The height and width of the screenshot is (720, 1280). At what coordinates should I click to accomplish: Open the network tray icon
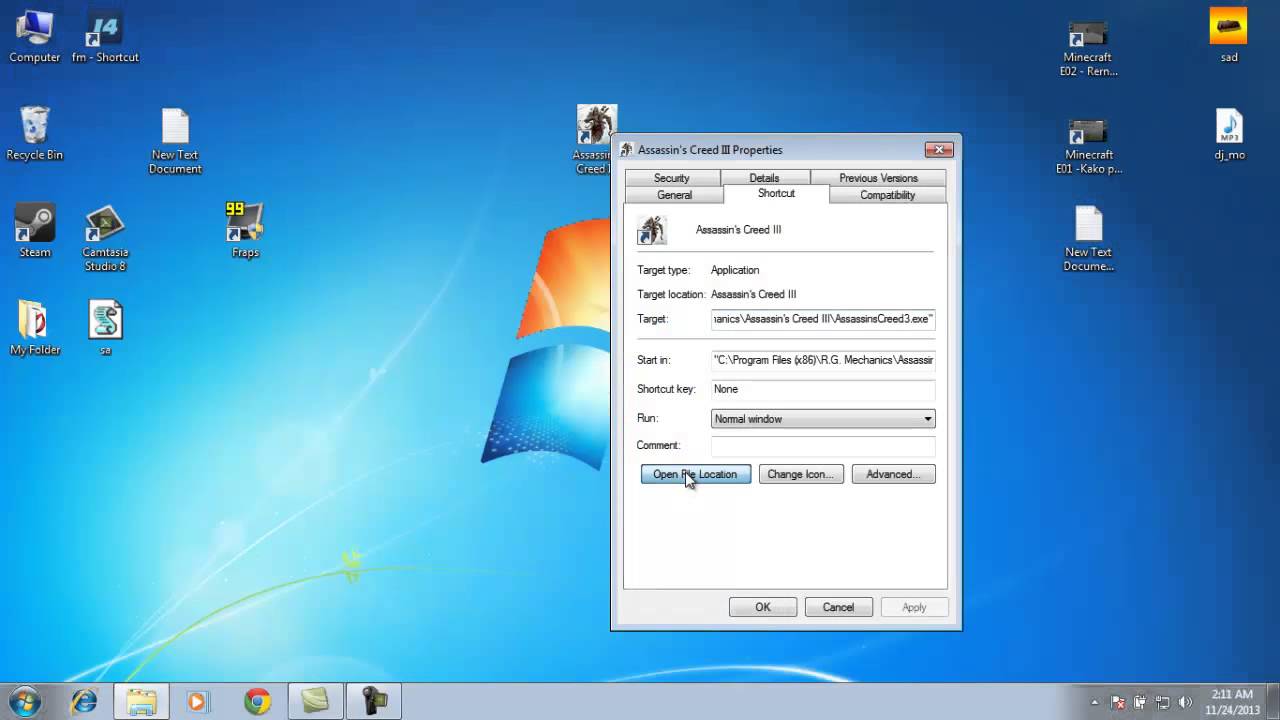[1163, 702]
